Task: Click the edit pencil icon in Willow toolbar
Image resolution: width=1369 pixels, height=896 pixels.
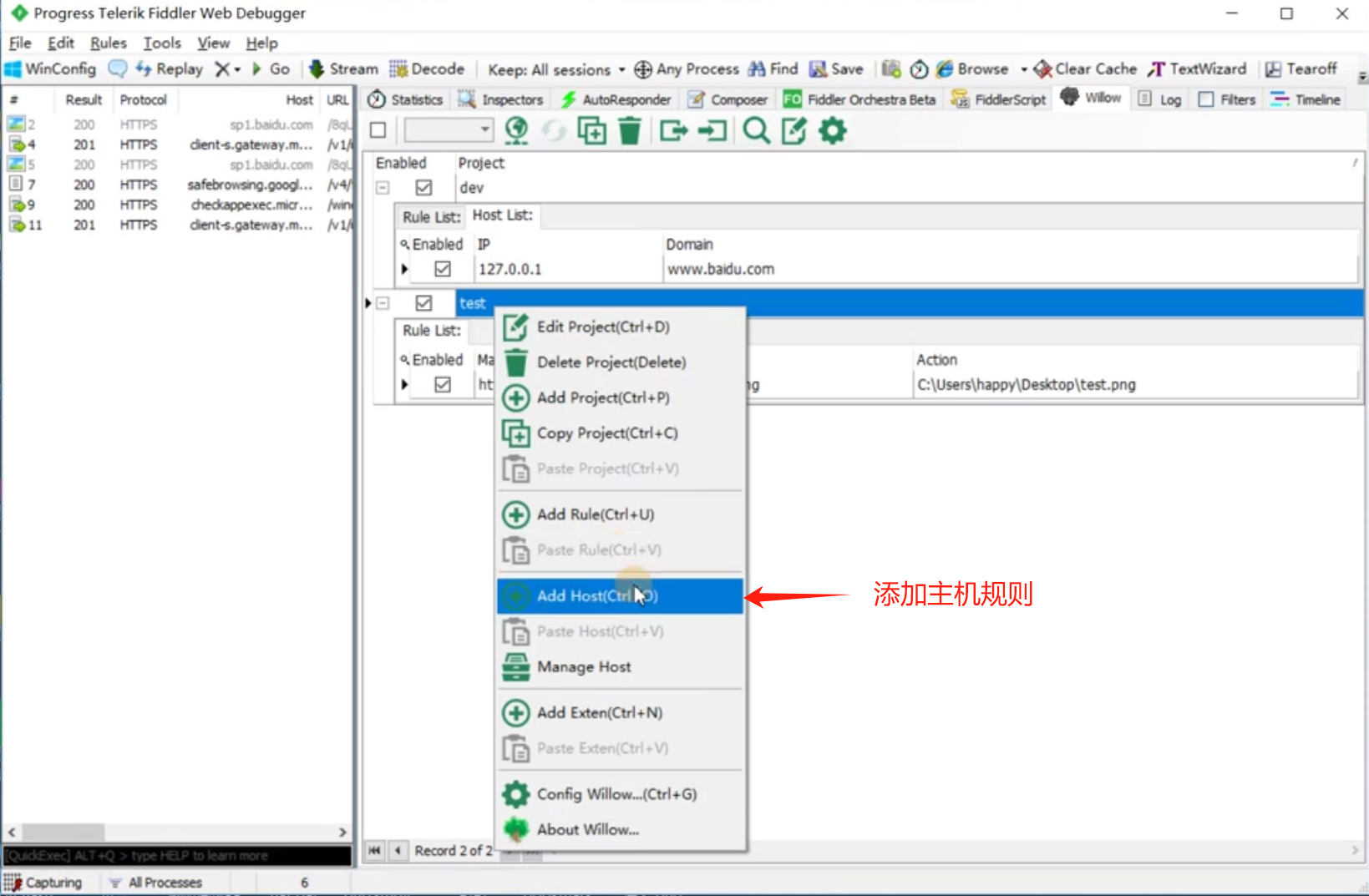Action: point(794,130)
